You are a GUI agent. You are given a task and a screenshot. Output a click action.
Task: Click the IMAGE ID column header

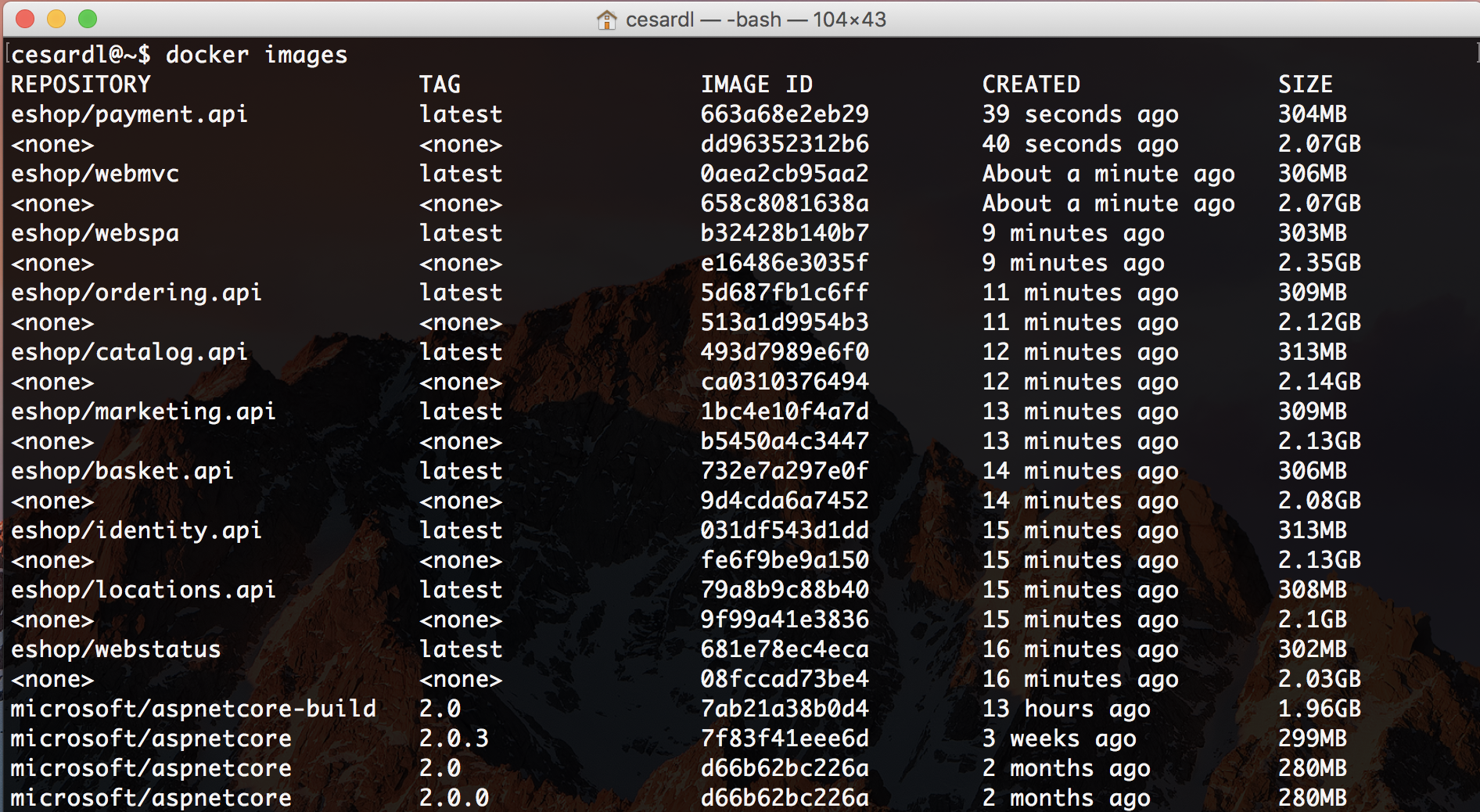(756, 84)
